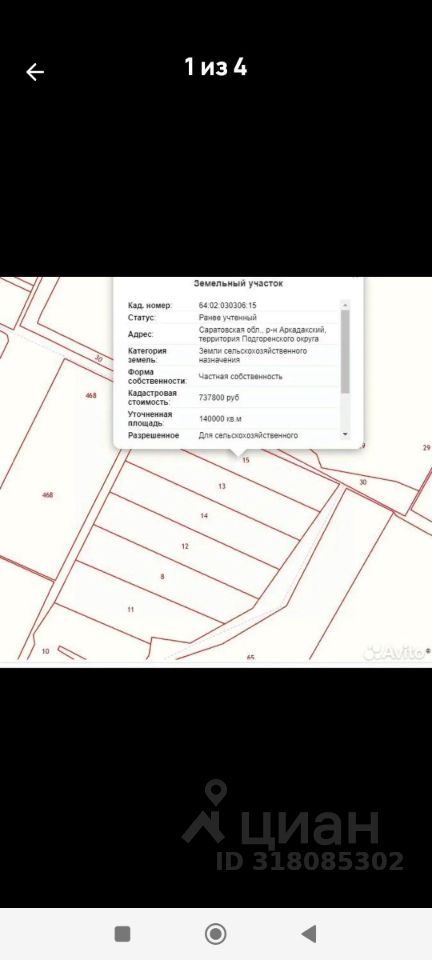
Task: Tap the Android recent apps square
Action: [x=122, y=934]
